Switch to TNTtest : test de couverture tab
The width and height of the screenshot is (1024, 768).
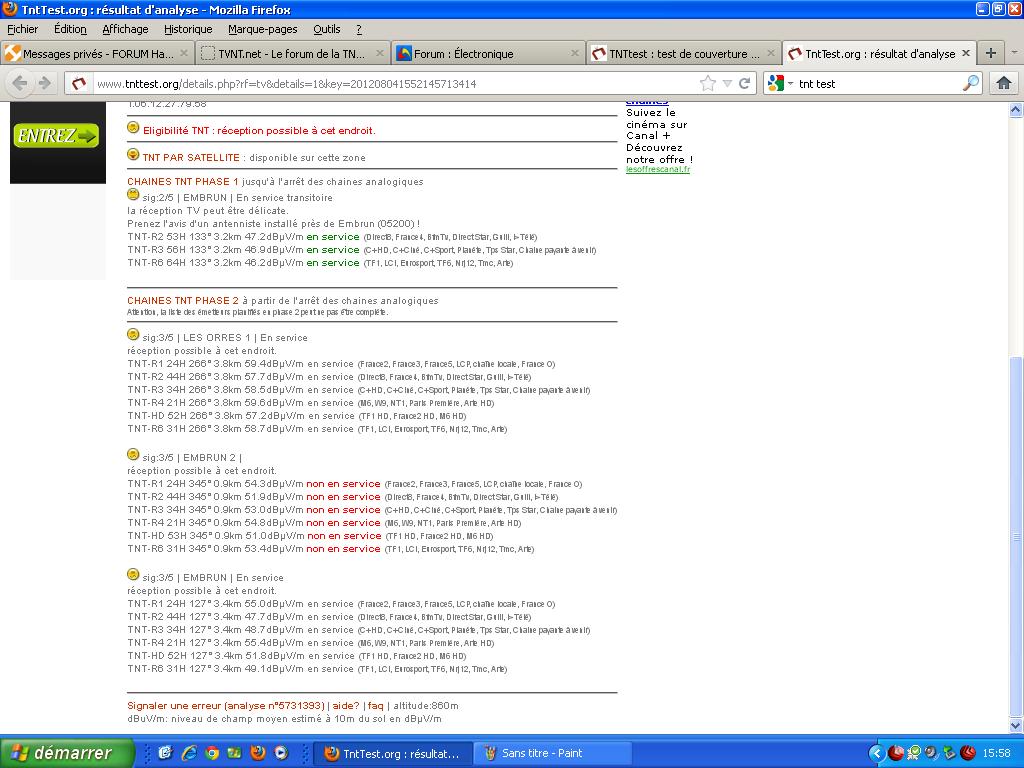click(684, 54)
